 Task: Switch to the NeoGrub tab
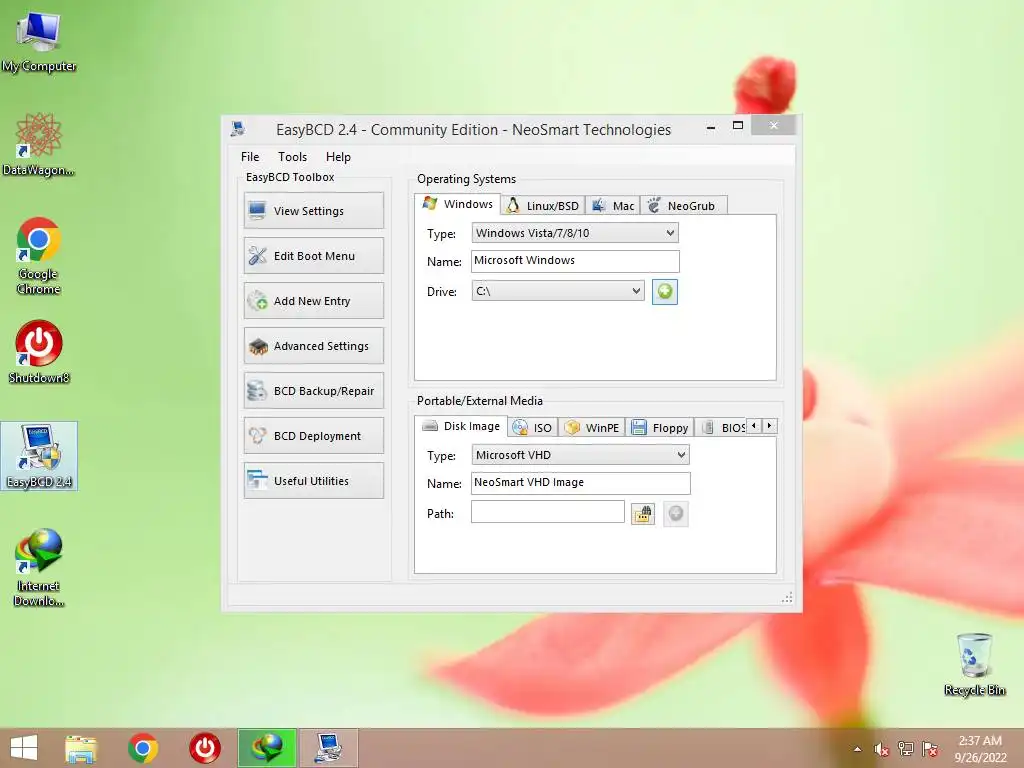pos(683,206)
